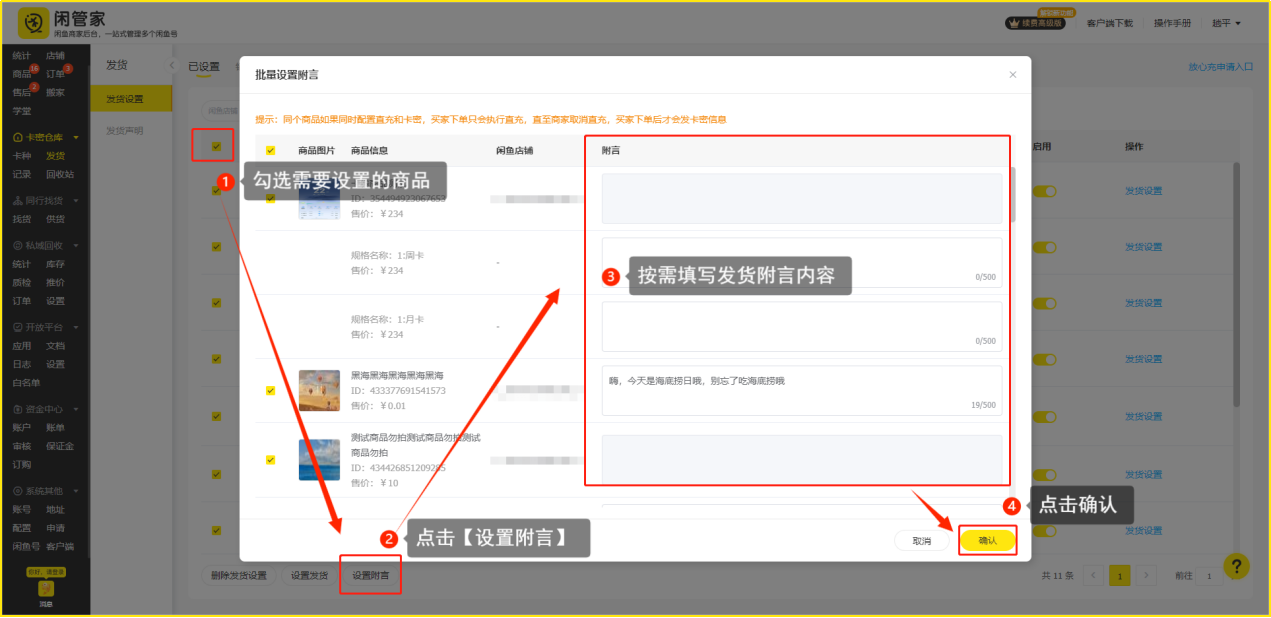
Task: Click the 闲管家 logo icon
Action: pos(33,22)
